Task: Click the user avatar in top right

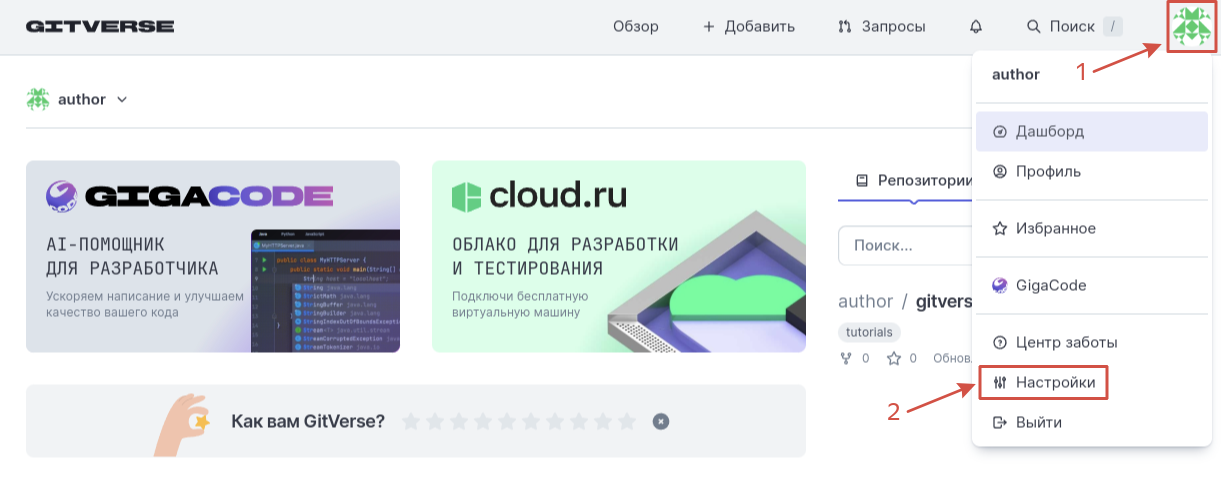Action: pos(1191,26)
